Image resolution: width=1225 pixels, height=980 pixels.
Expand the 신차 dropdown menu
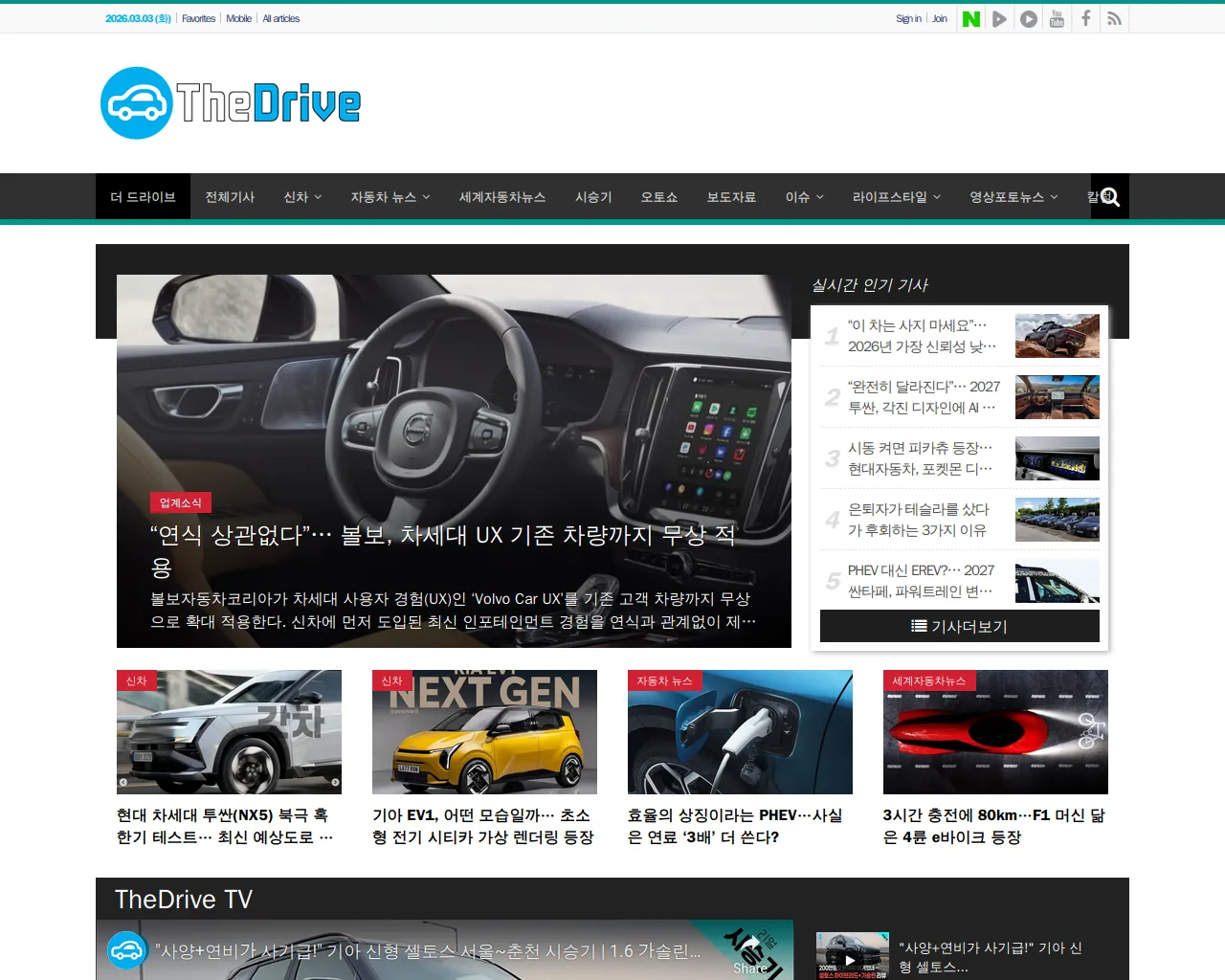point(302,197)
